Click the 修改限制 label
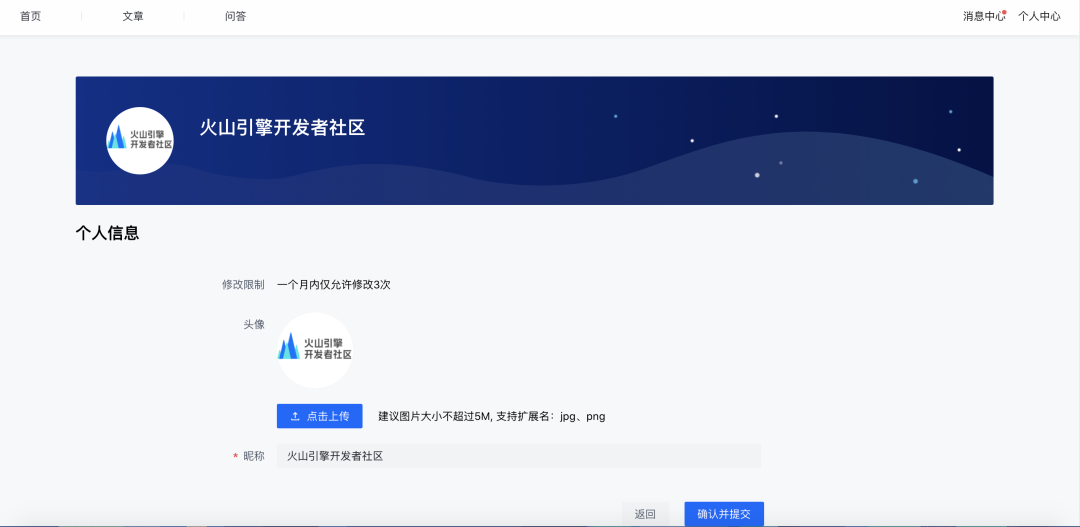The image size is (1080, 527). [x=243, y=285]
